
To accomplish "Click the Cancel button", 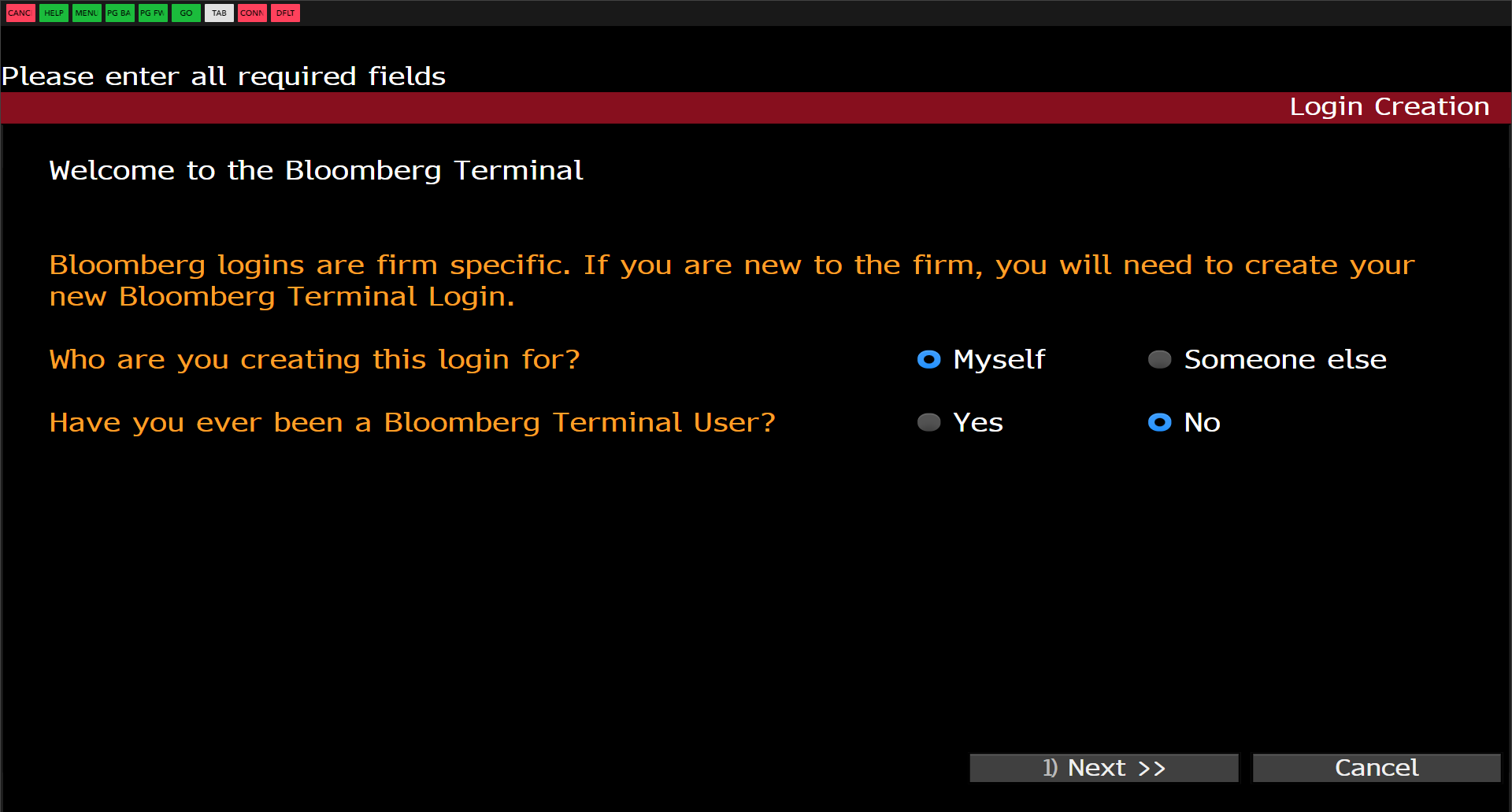I will coord(1376,768).
